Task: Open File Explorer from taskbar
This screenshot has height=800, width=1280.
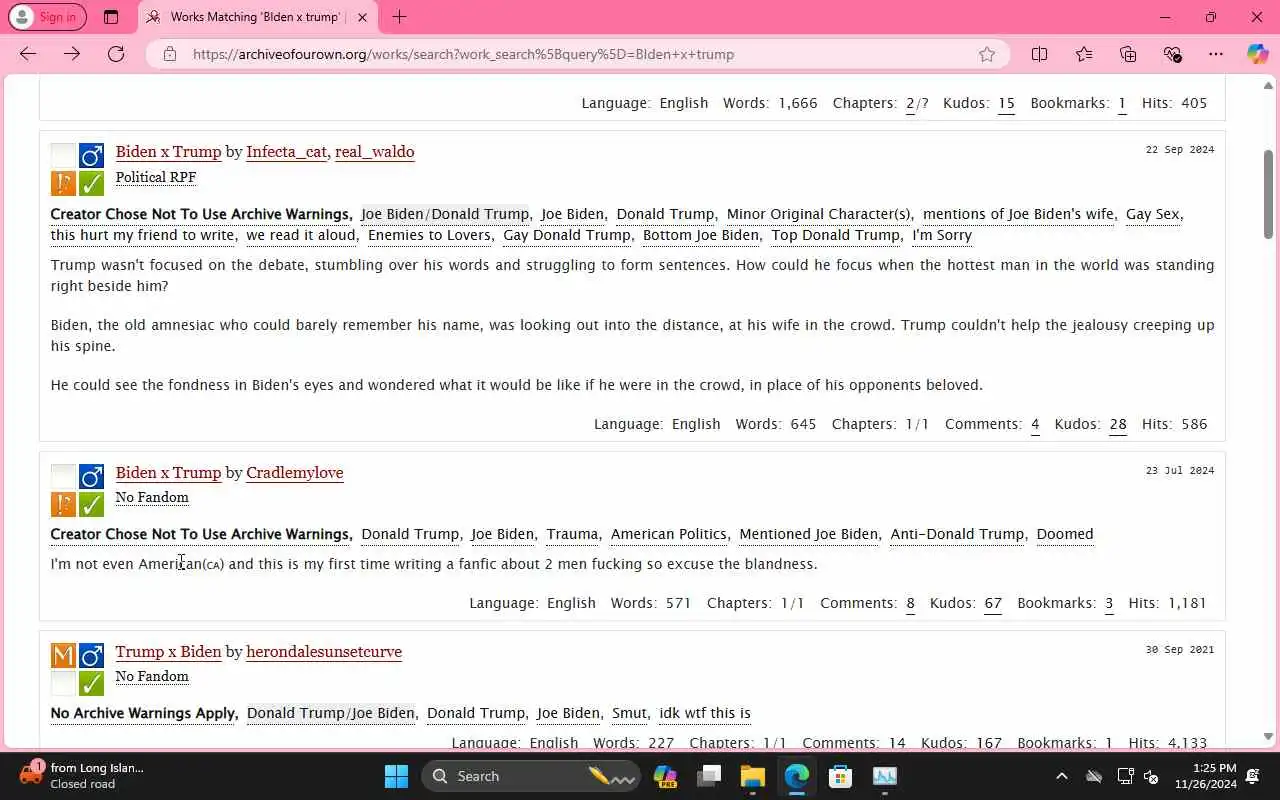Action: coord(752,776)
